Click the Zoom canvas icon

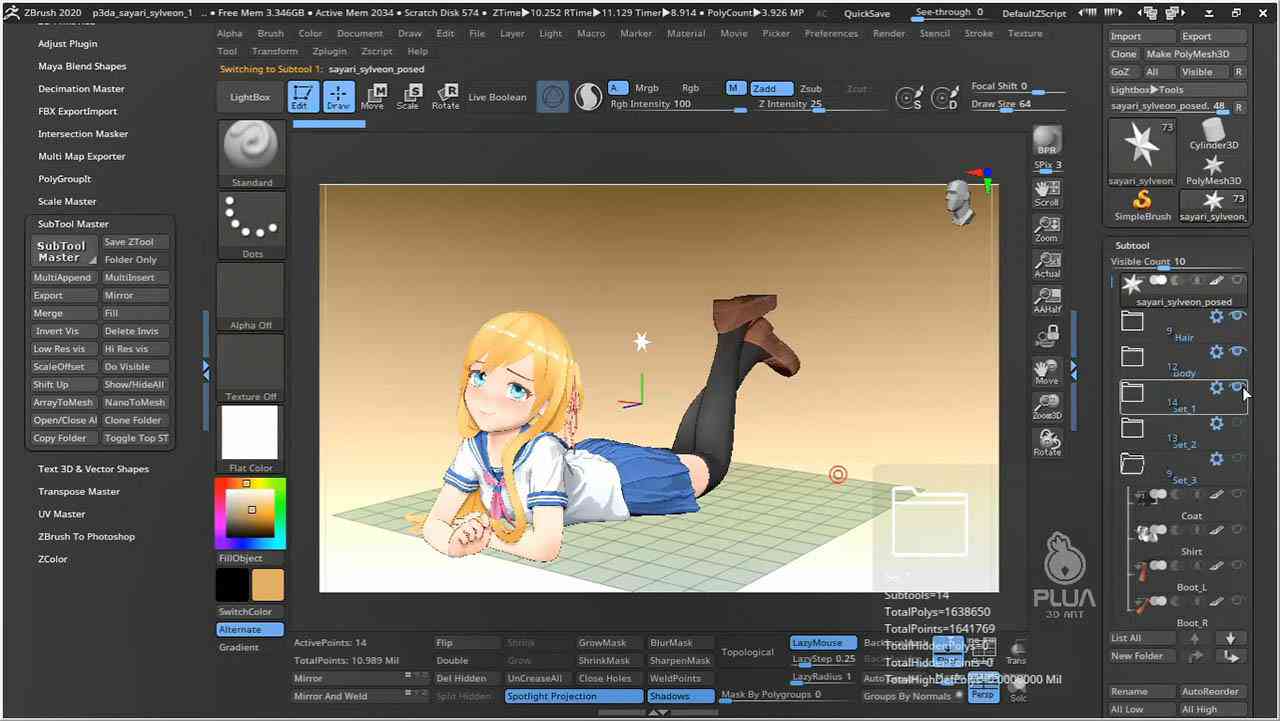1047,229
